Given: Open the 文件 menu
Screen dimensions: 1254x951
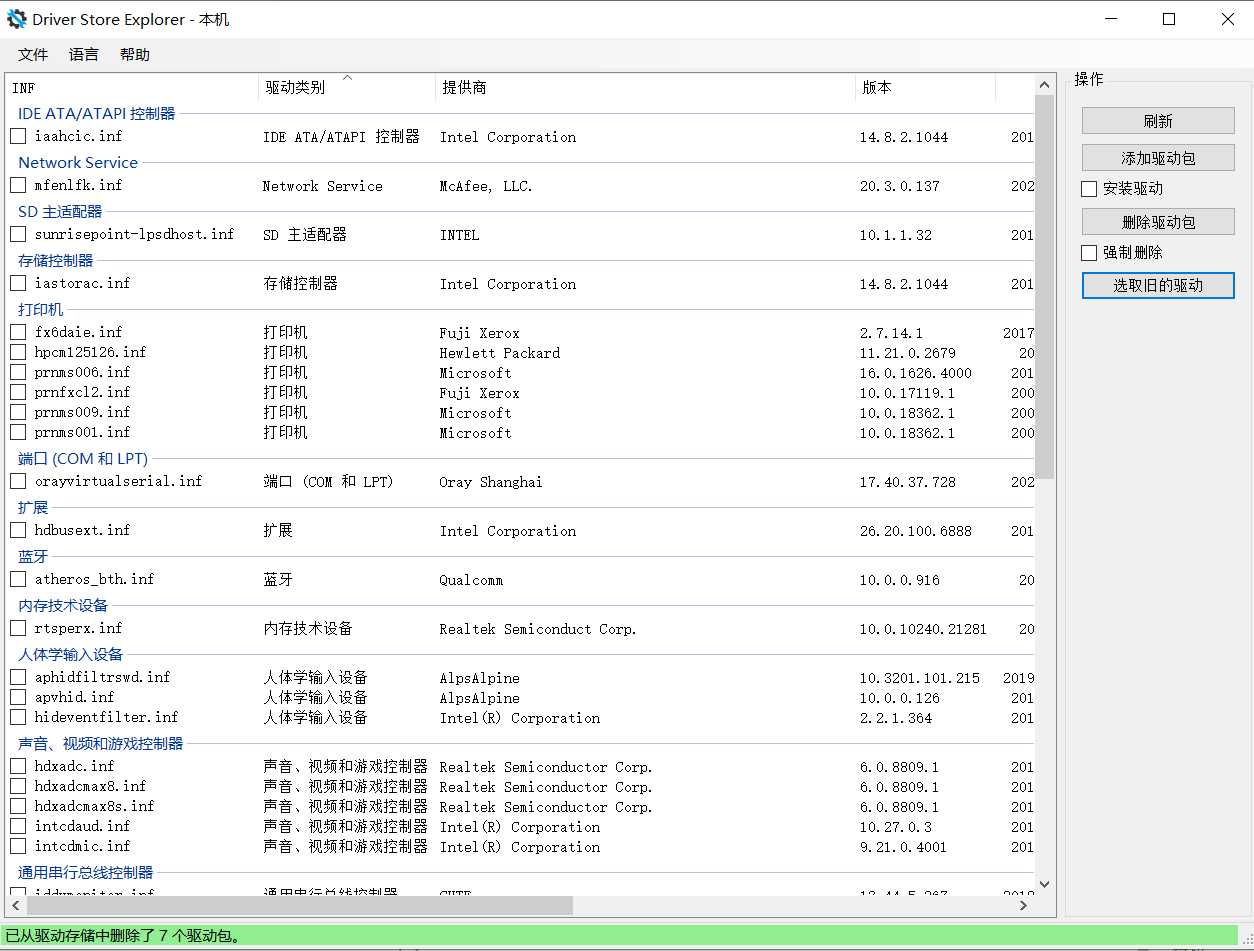Looking at the screenshot, I should click(33, 55).
